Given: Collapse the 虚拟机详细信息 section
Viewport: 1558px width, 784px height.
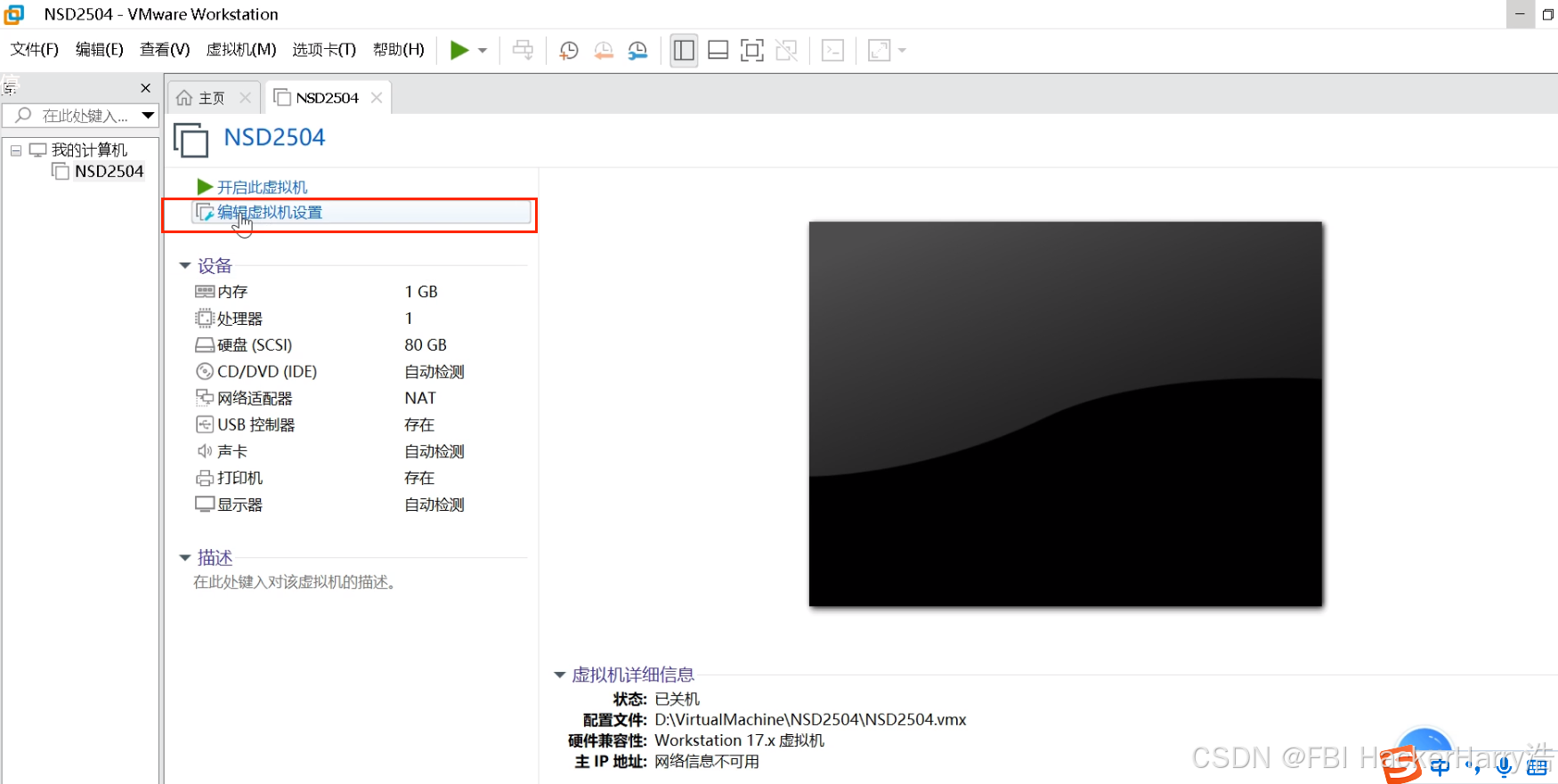Looking at the screenshot, I should click(x=559, y=675).
